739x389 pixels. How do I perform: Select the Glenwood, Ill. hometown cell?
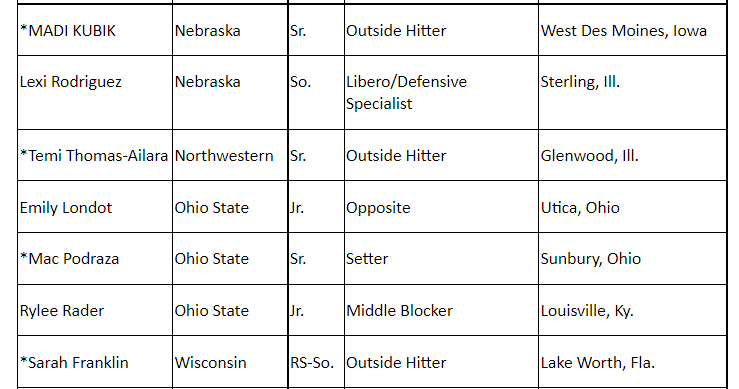[x=632, y=155]
